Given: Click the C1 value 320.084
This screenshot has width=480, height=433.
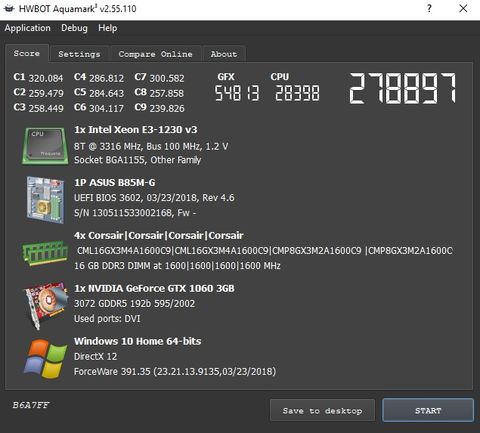Looking at the screenshot, I should [x=46, y=78].
